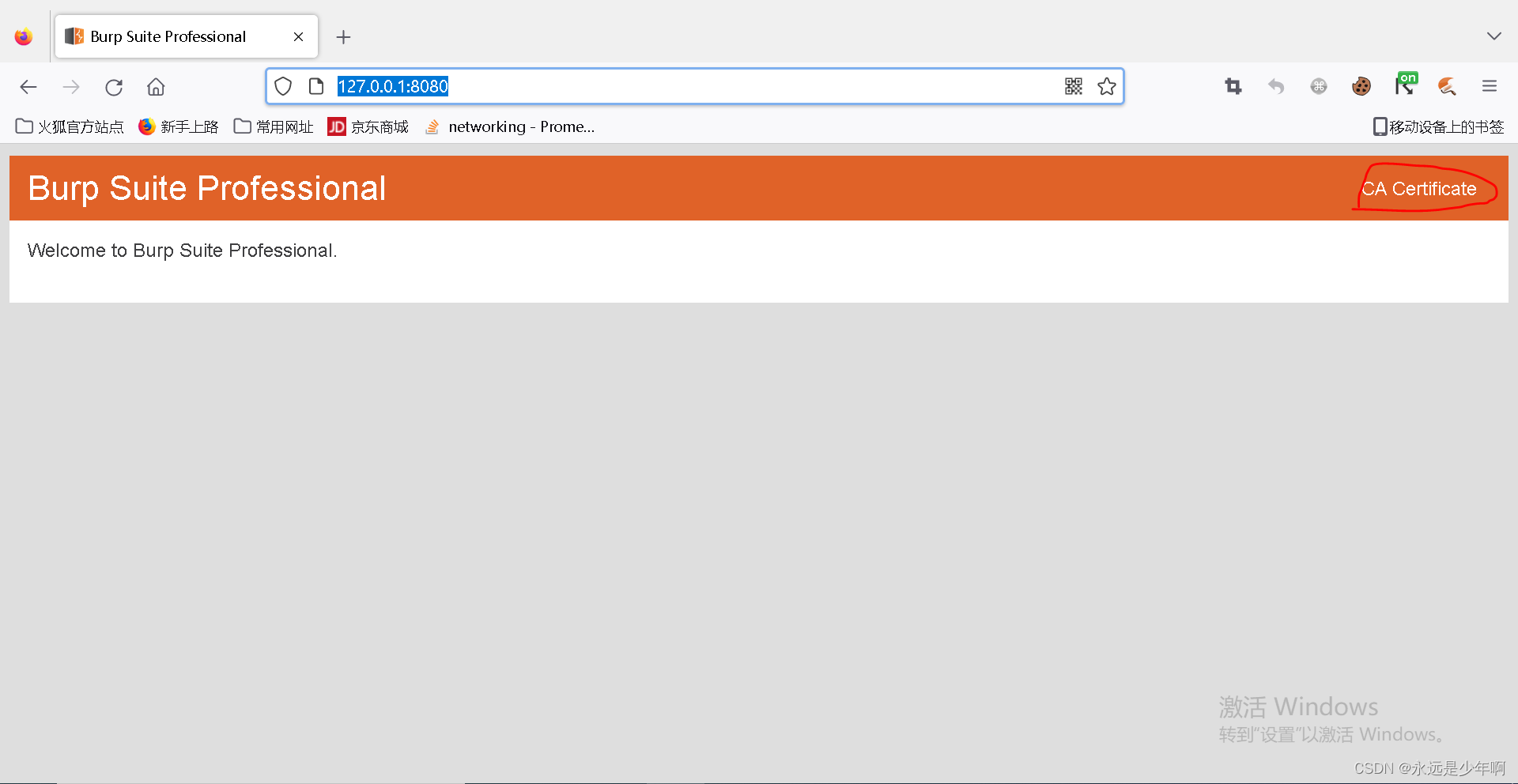Click the forward navigation arrow
The height and width of the screenshot is (784, 1518).
click(71, 87)
